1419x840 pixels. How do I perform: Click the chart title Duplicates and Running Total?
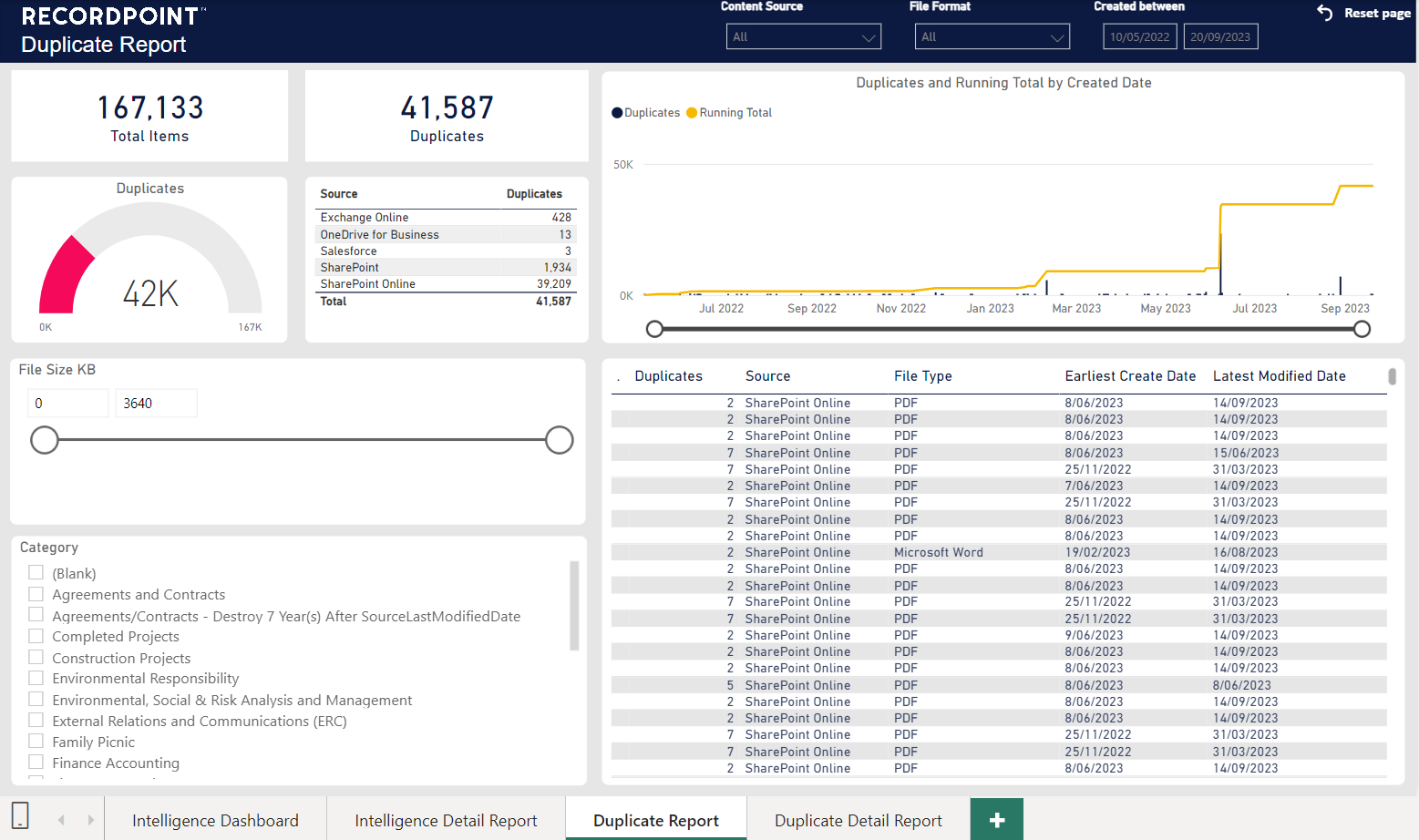pos(1003,83)
